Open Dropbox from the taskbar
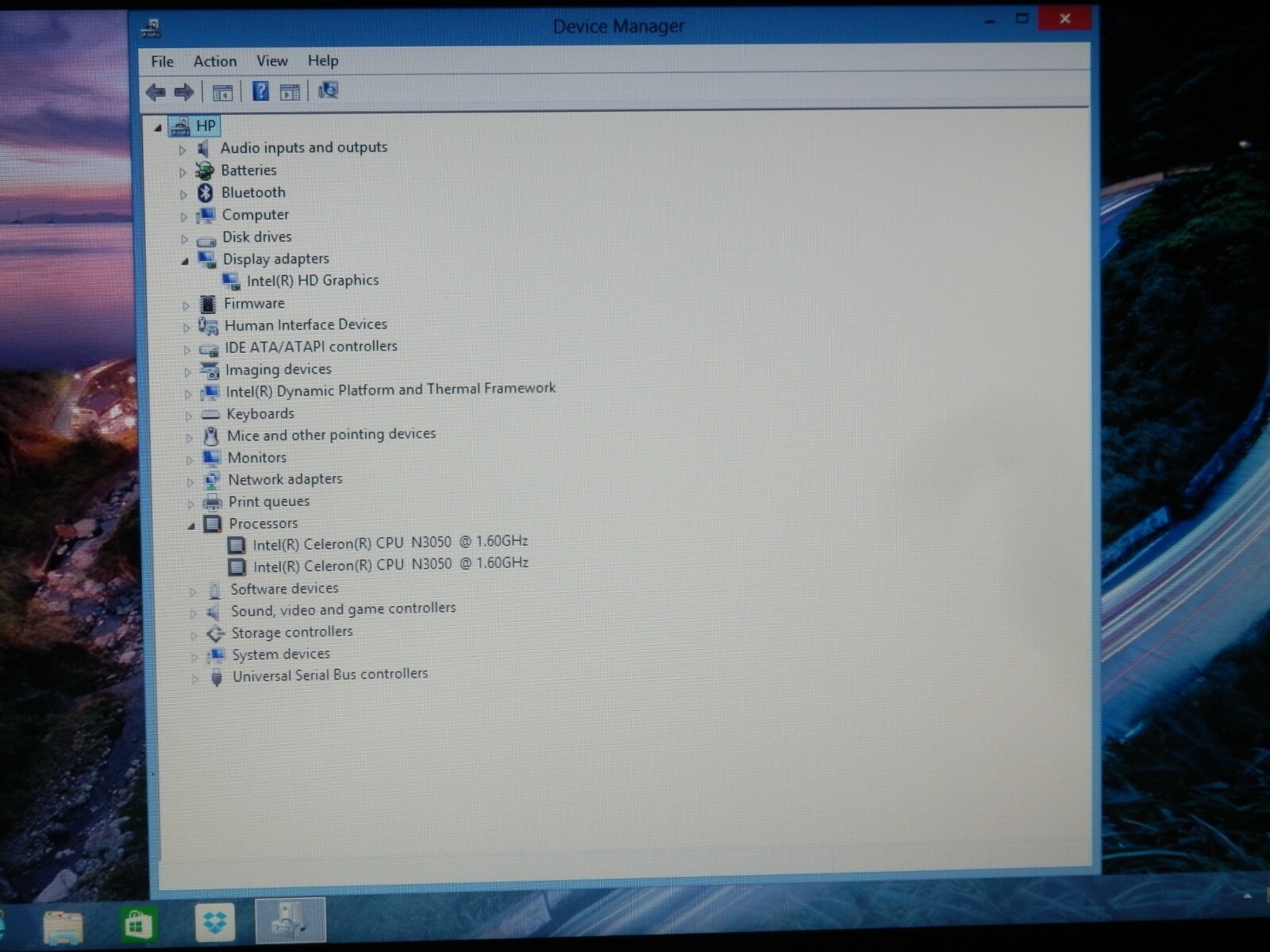The height and width of the screenshot is (952, 1270). tap(215, 922)
